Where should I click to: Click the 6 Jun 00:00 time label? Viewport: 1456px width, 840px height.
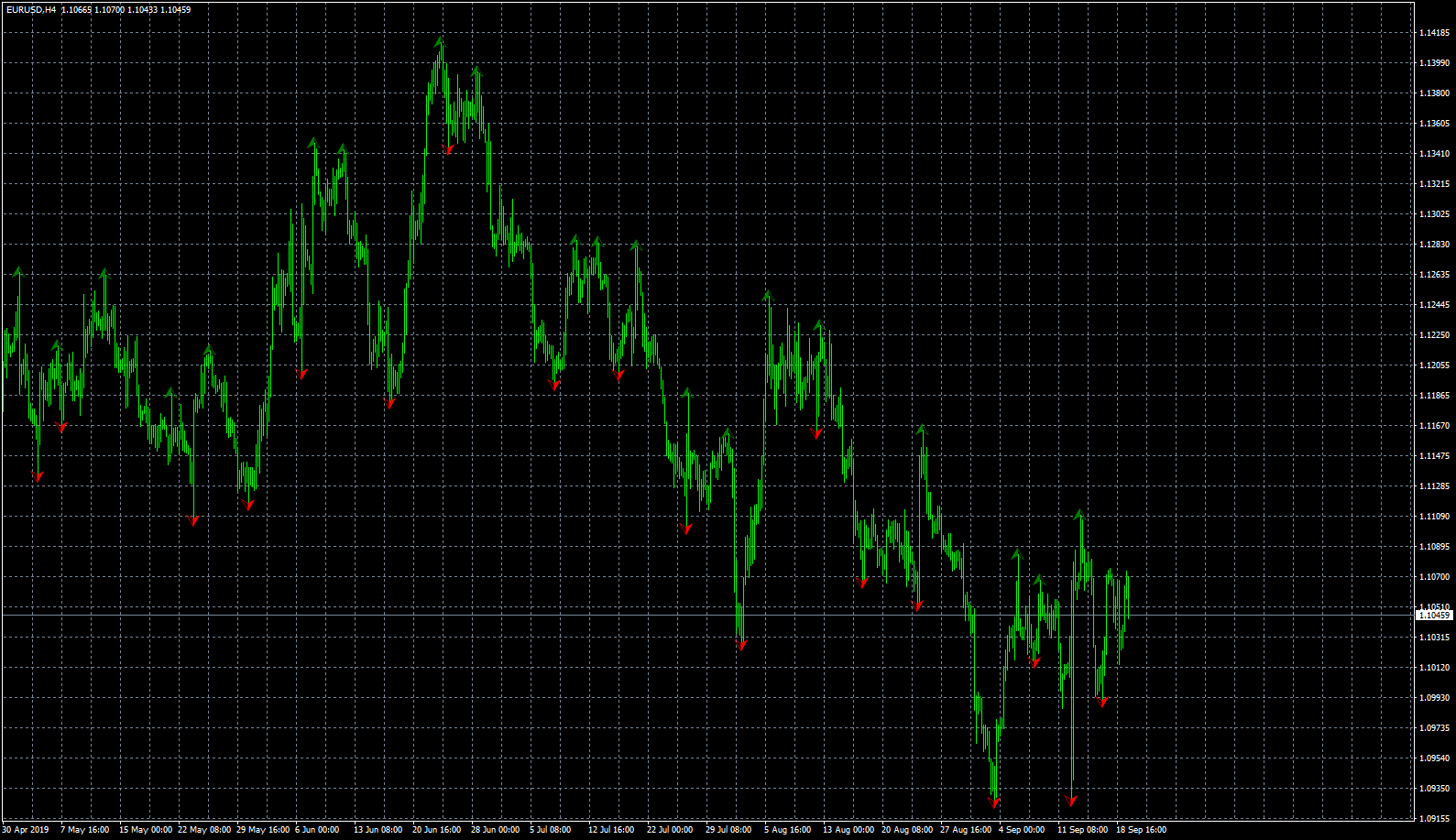tap(317, 830)
